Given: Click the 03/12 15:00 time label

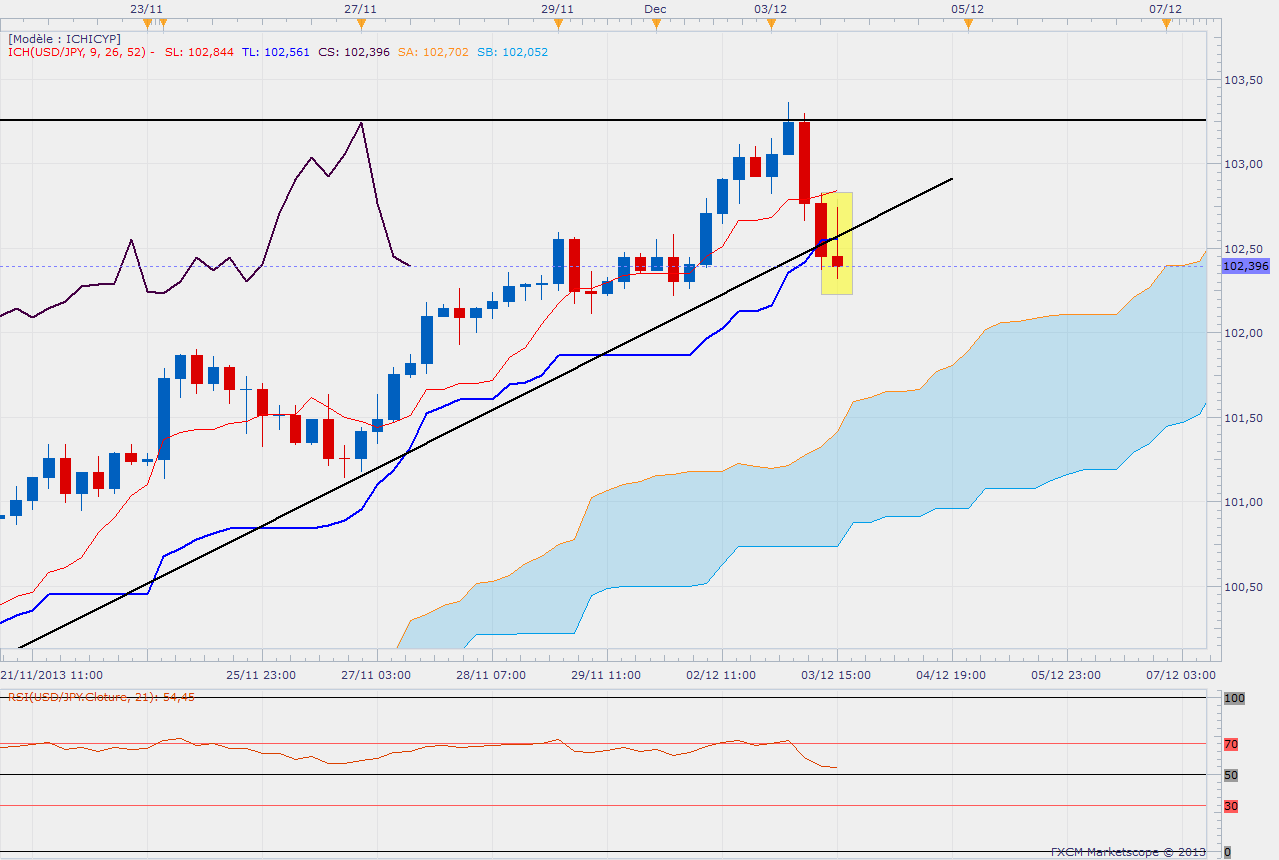Looking at the screenshot, I should 835,675.
